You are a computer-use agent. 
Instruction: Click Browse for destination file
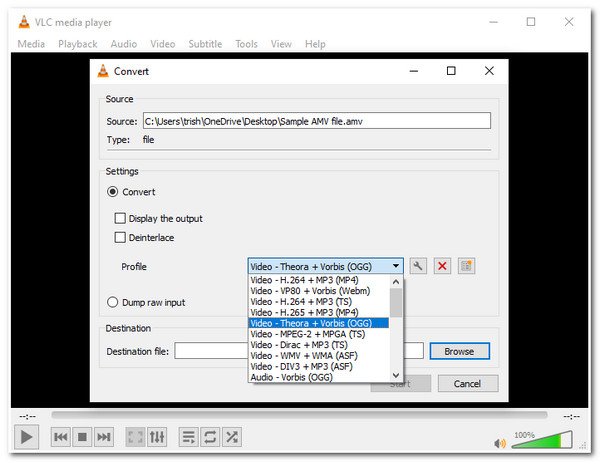[x=459, y=351]
